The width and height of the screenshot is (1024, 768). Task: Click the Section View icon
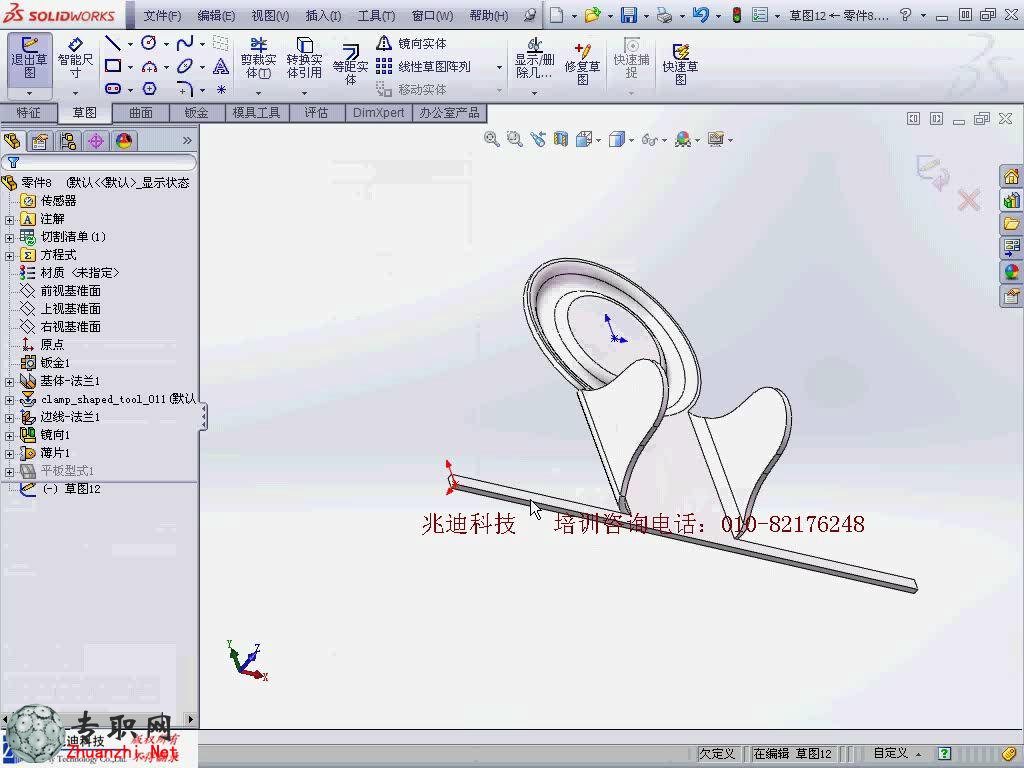tap(561, 138)
